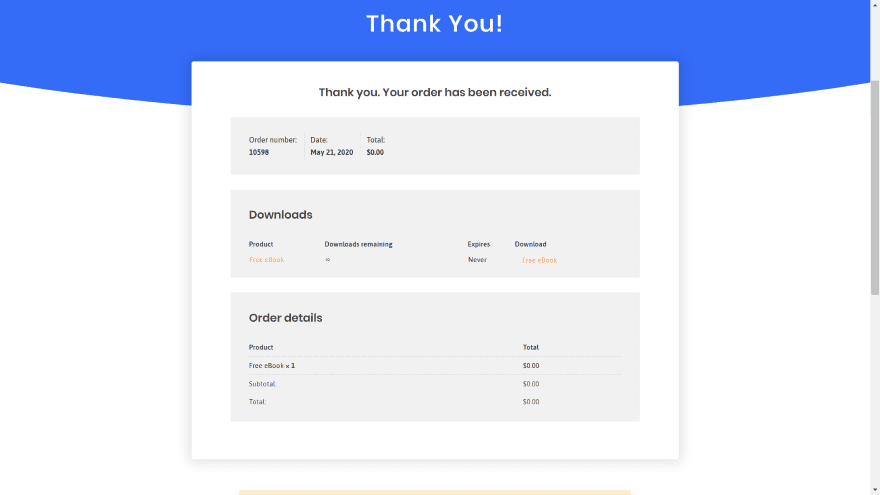Image resolution: width=880 pixels, height=495 pixels.
Task: Click the vertical scrollbar thumb
Action: [875, 188]
